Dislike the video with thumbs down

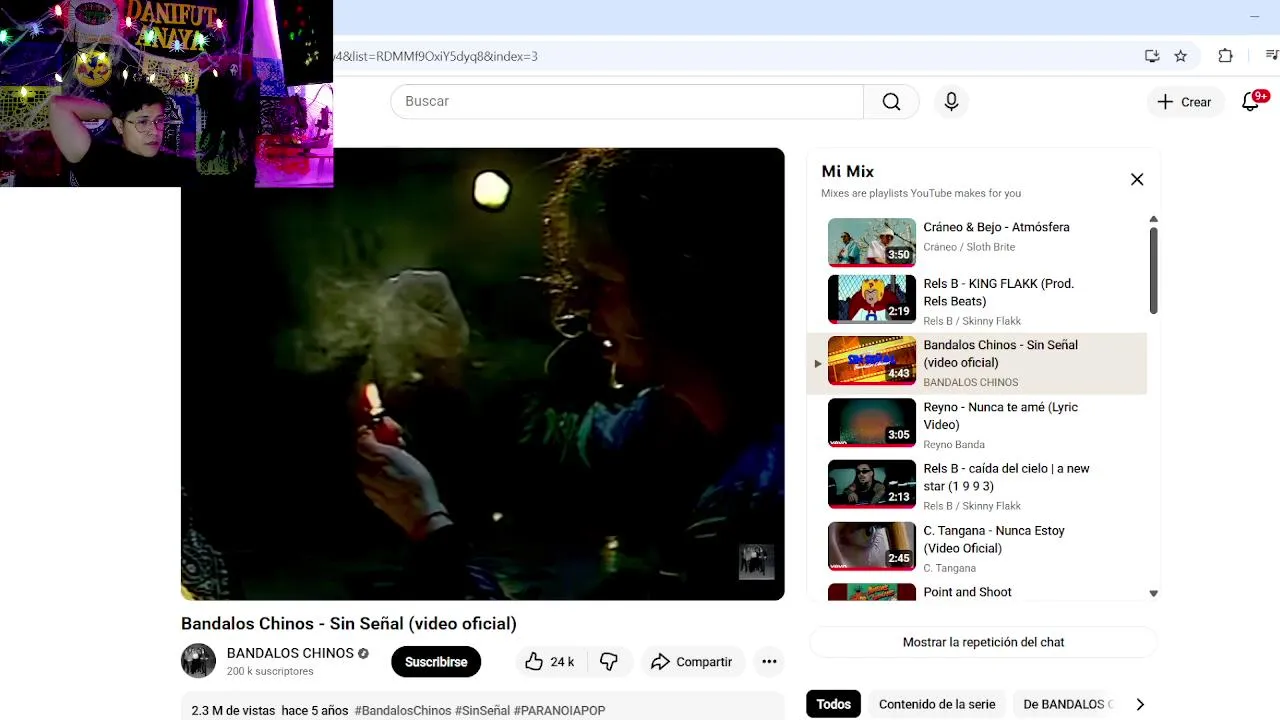pyautogui.click(x=608, y=662)
